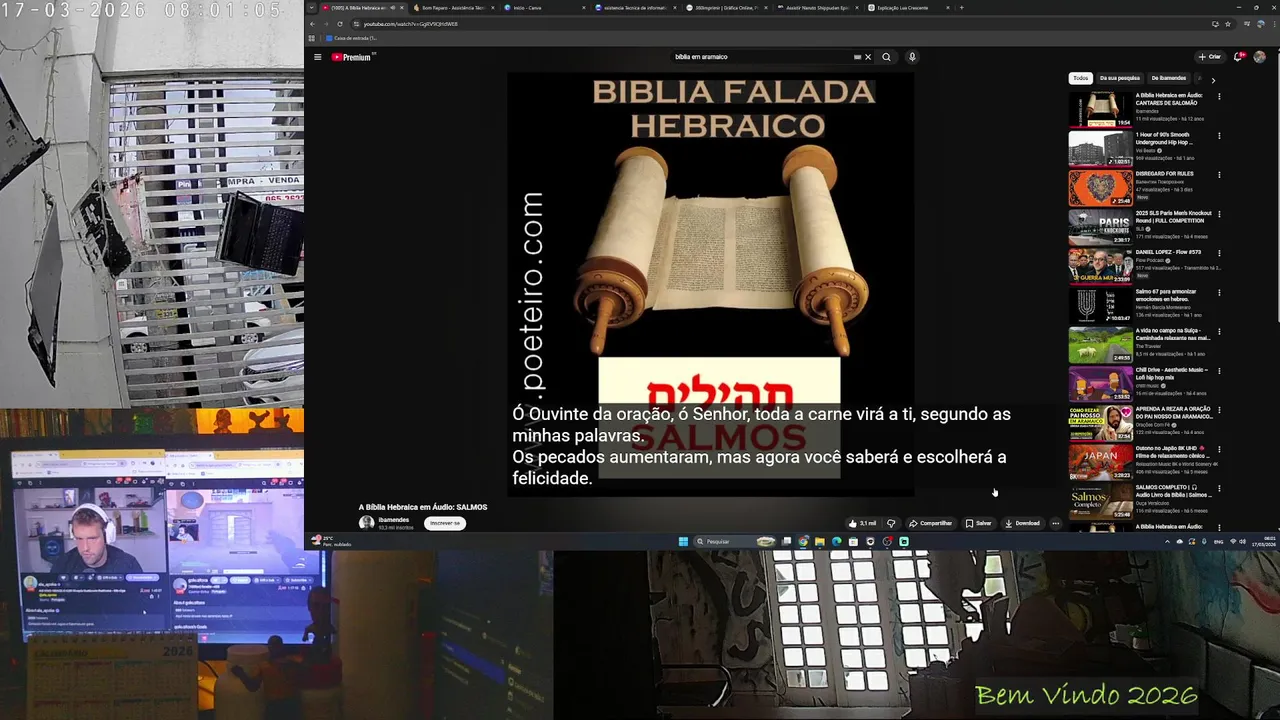Open the ibamendes channel avatar

coord(367,523)
